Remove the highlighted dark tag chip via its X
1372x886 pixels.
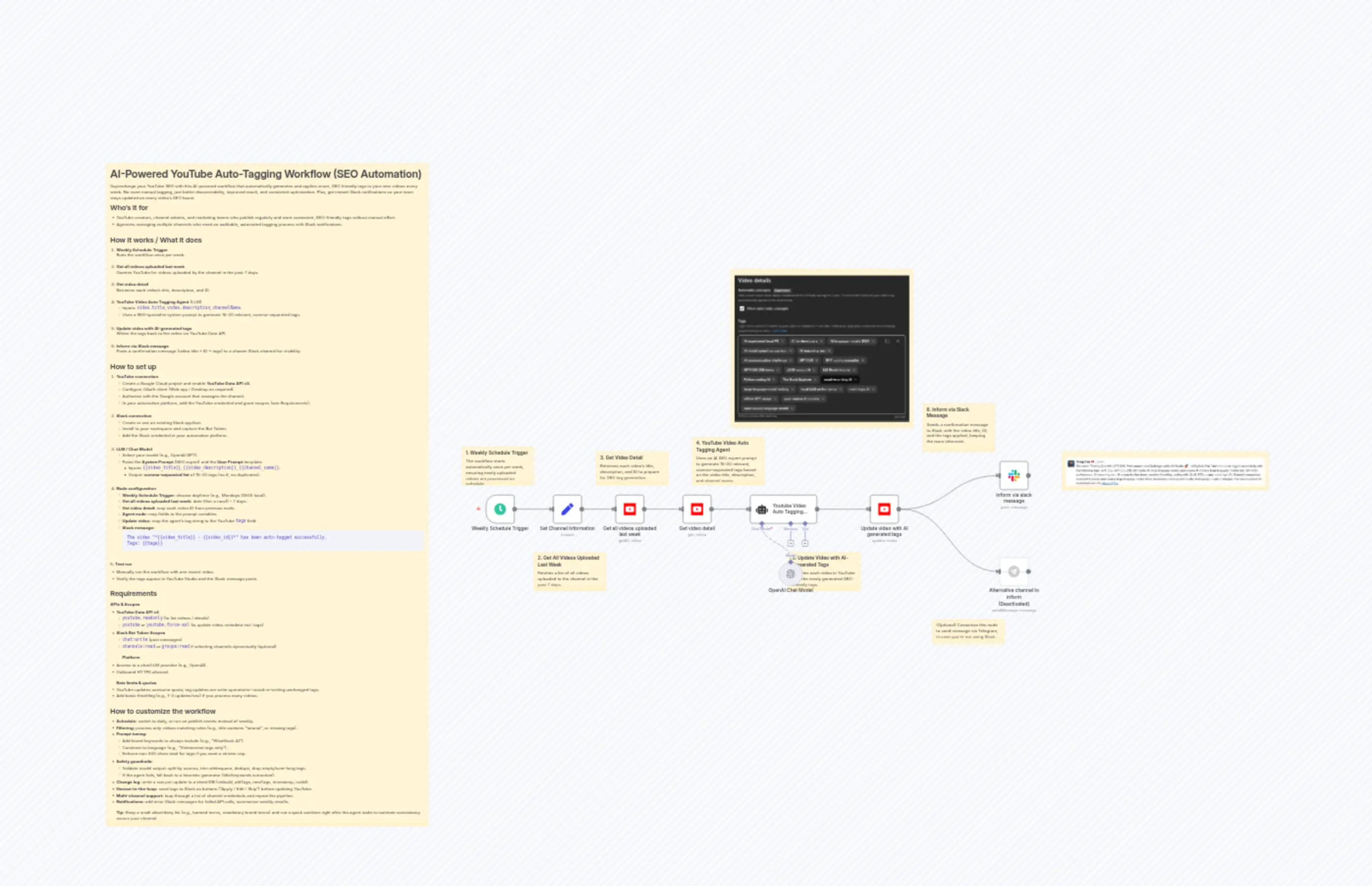click(x=855, y=381)
